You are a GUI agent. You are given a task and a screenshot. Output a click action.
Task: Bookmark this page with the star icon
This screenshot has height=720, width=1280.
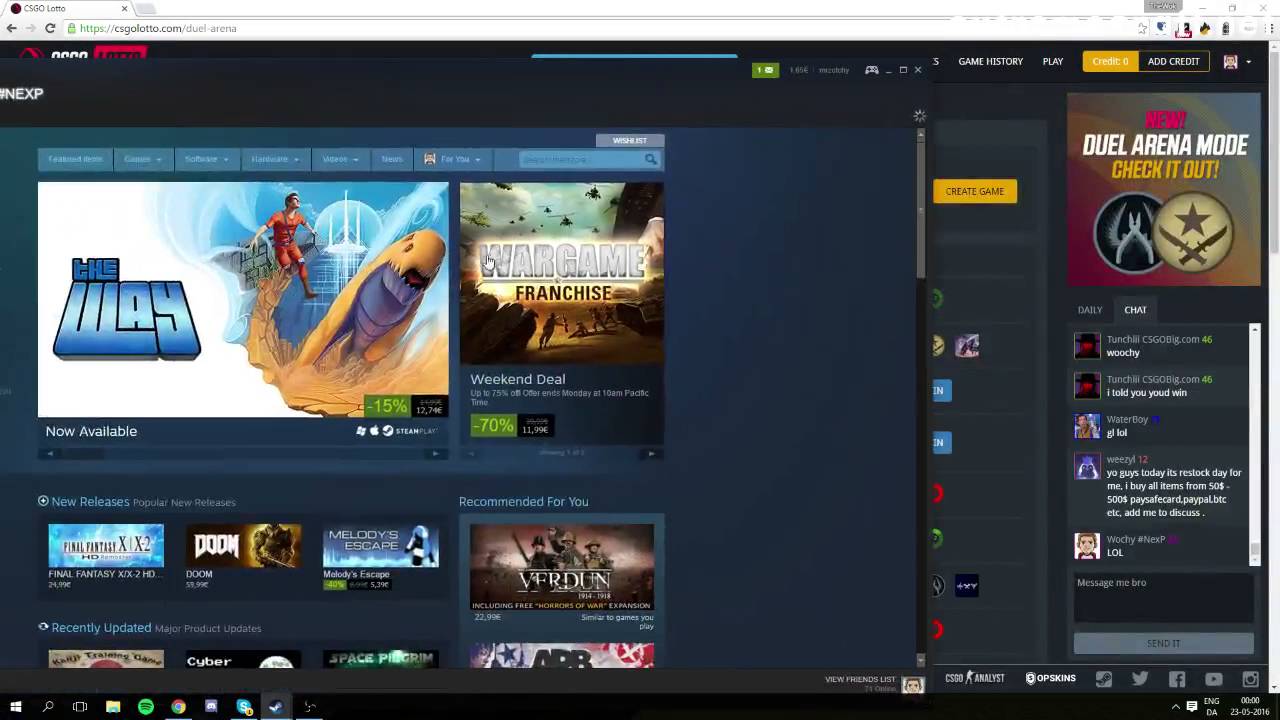[1142, 29]
